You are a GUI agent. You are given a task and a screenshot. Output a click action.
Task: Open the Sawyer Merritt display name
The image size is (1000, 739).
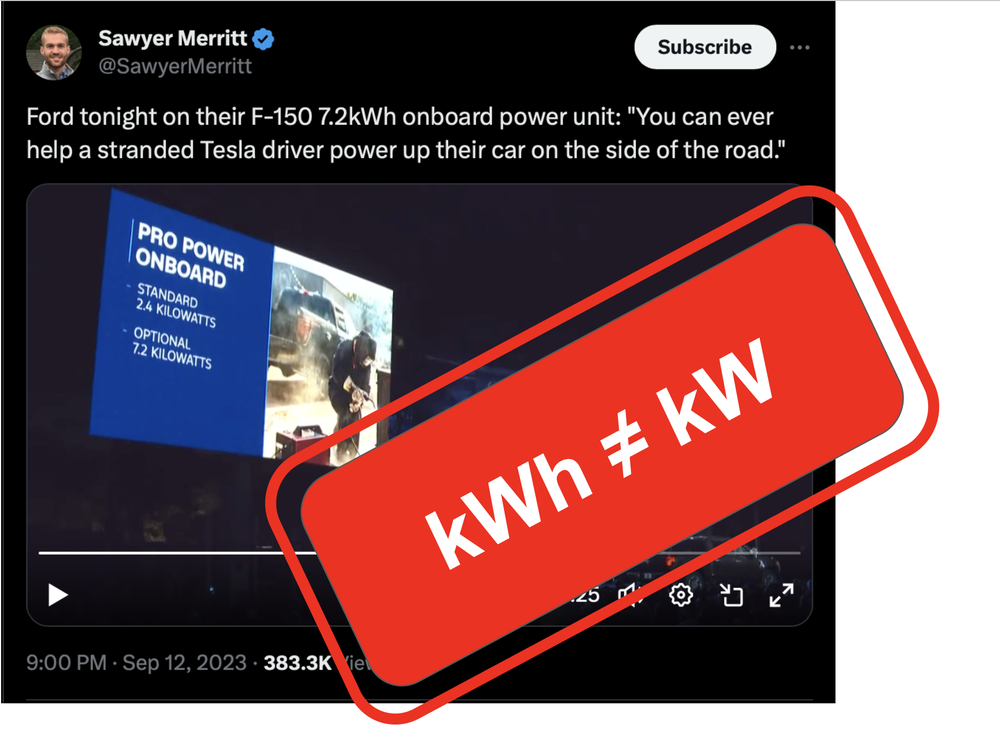click(x=172, y=38)
